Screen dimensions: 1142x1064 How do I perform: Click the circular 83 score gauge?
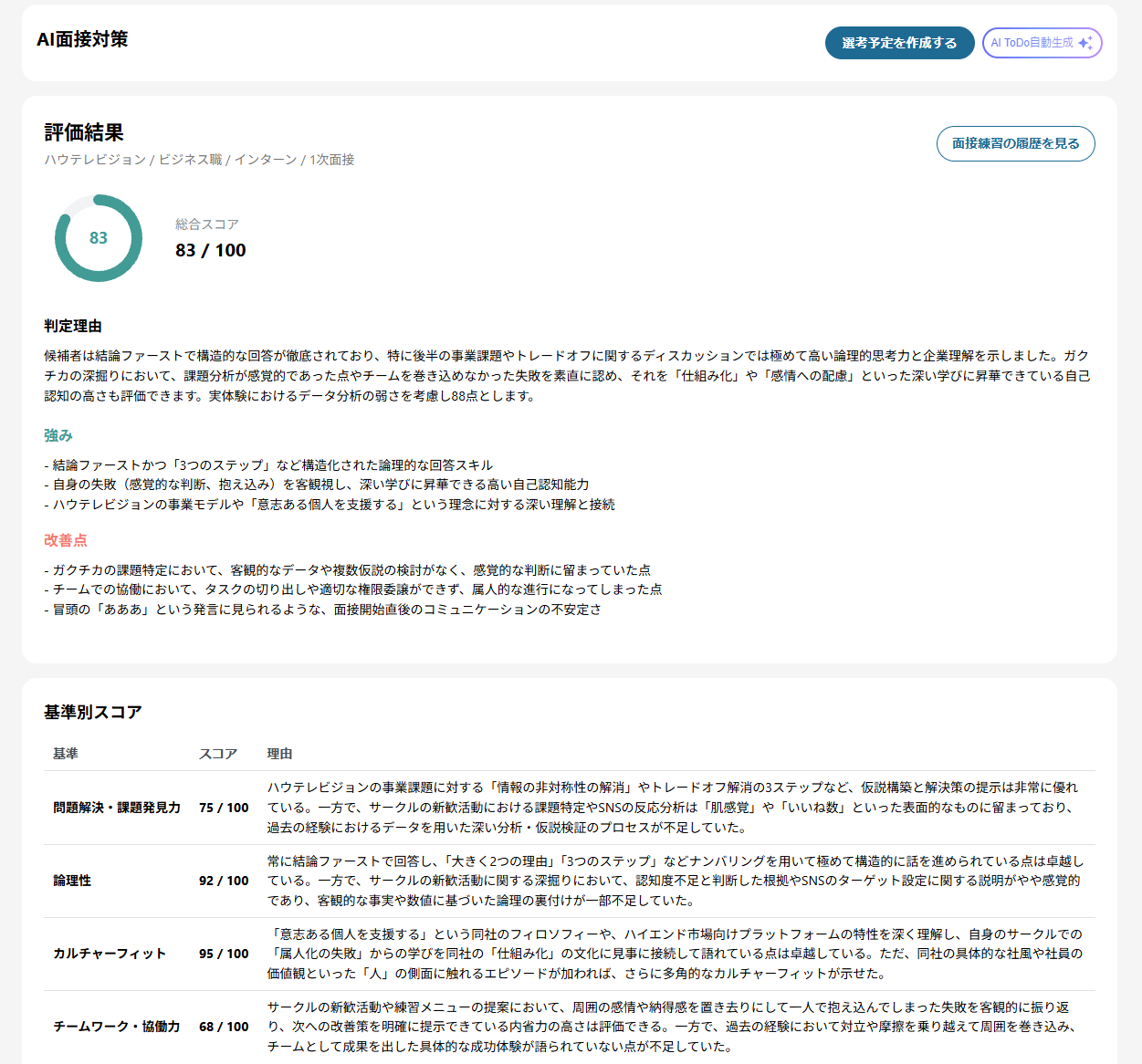pos(99,238)
